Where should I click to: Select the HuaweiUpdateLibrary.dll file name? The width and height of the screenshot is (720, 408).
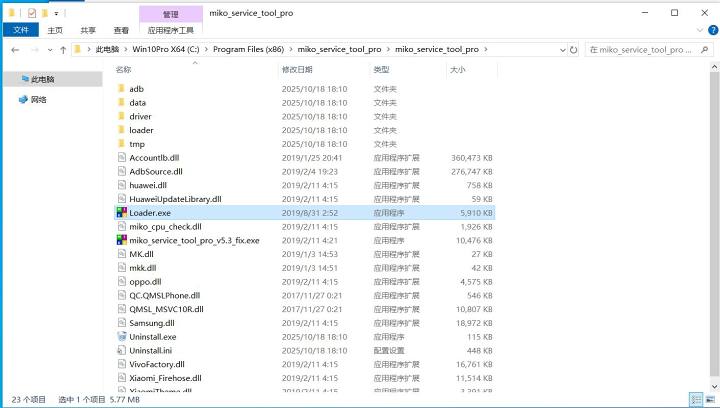pyautogui.click(x=175, y=199)
